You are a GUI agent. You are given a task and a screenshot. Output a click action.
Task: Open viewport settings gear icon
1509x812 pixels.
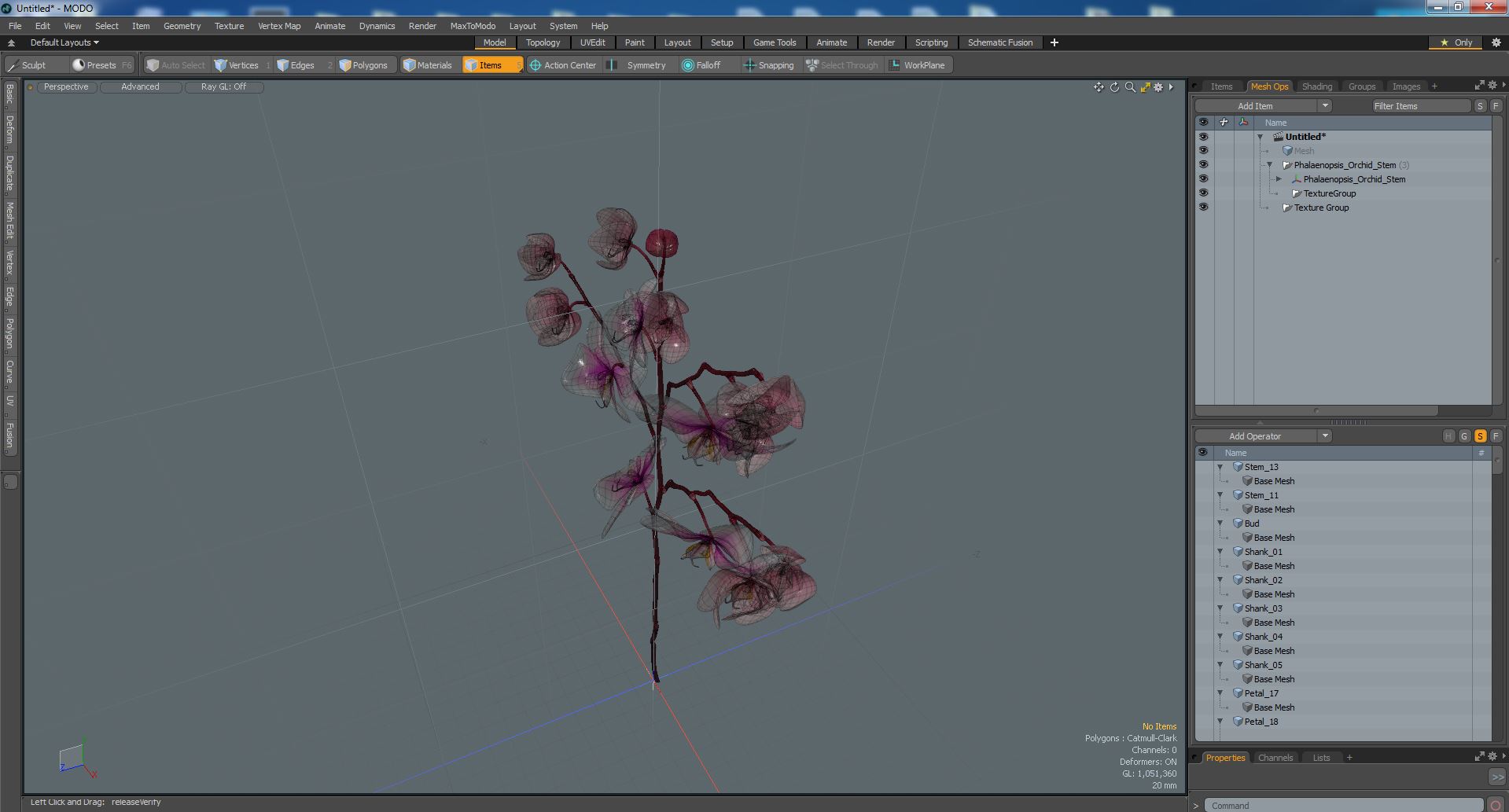point(1158,87)
